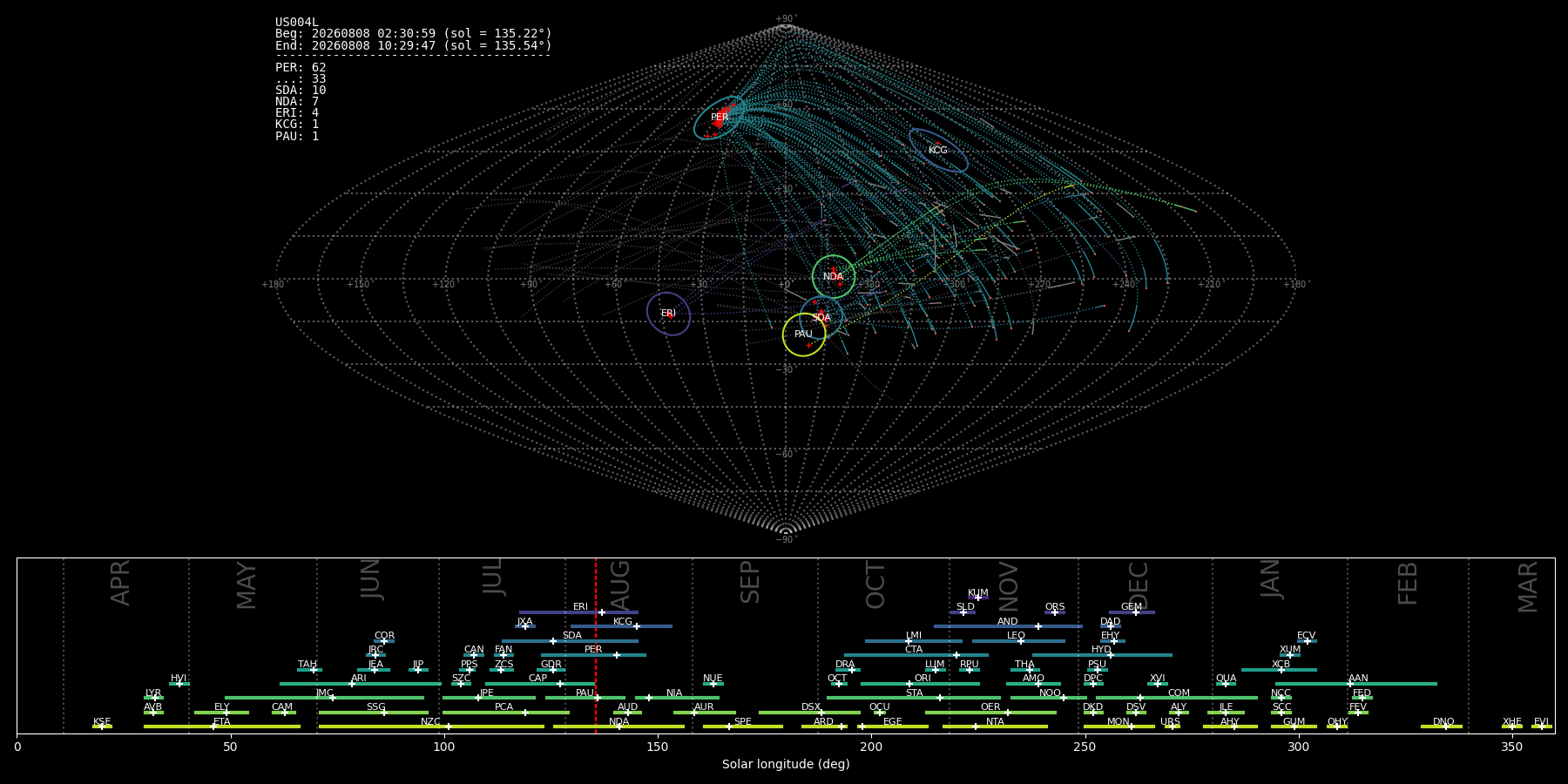This screenshot has width=1568, height=784.
Task: Click the STA shower activity bar
Action: (914, 698)
